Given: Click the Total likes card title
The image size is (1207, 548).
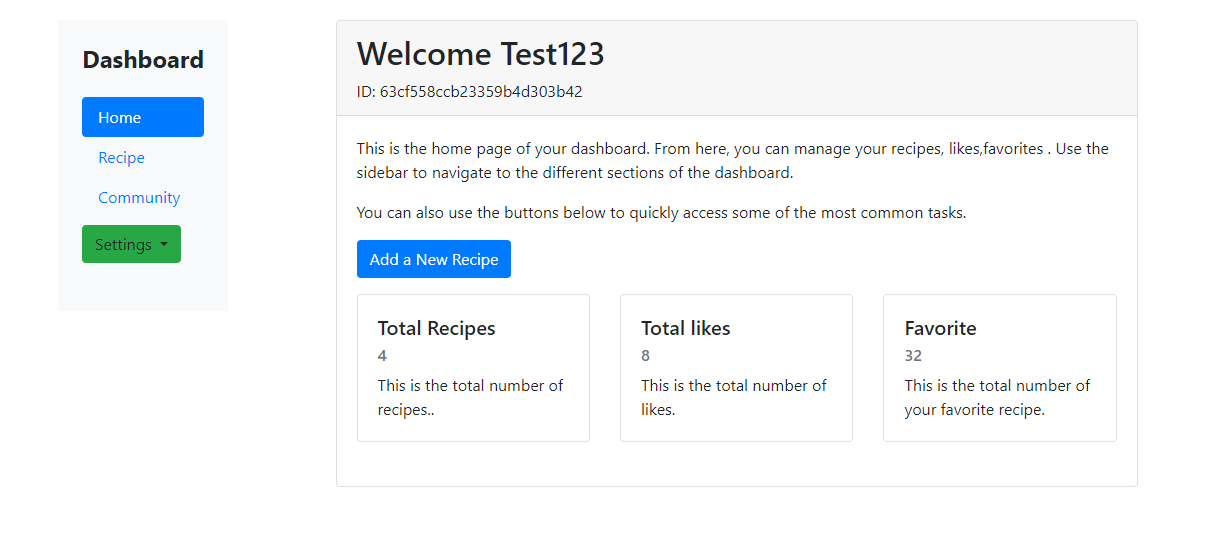Looking at the screenshot, I should pyautogui.click(x=686, y=328).
